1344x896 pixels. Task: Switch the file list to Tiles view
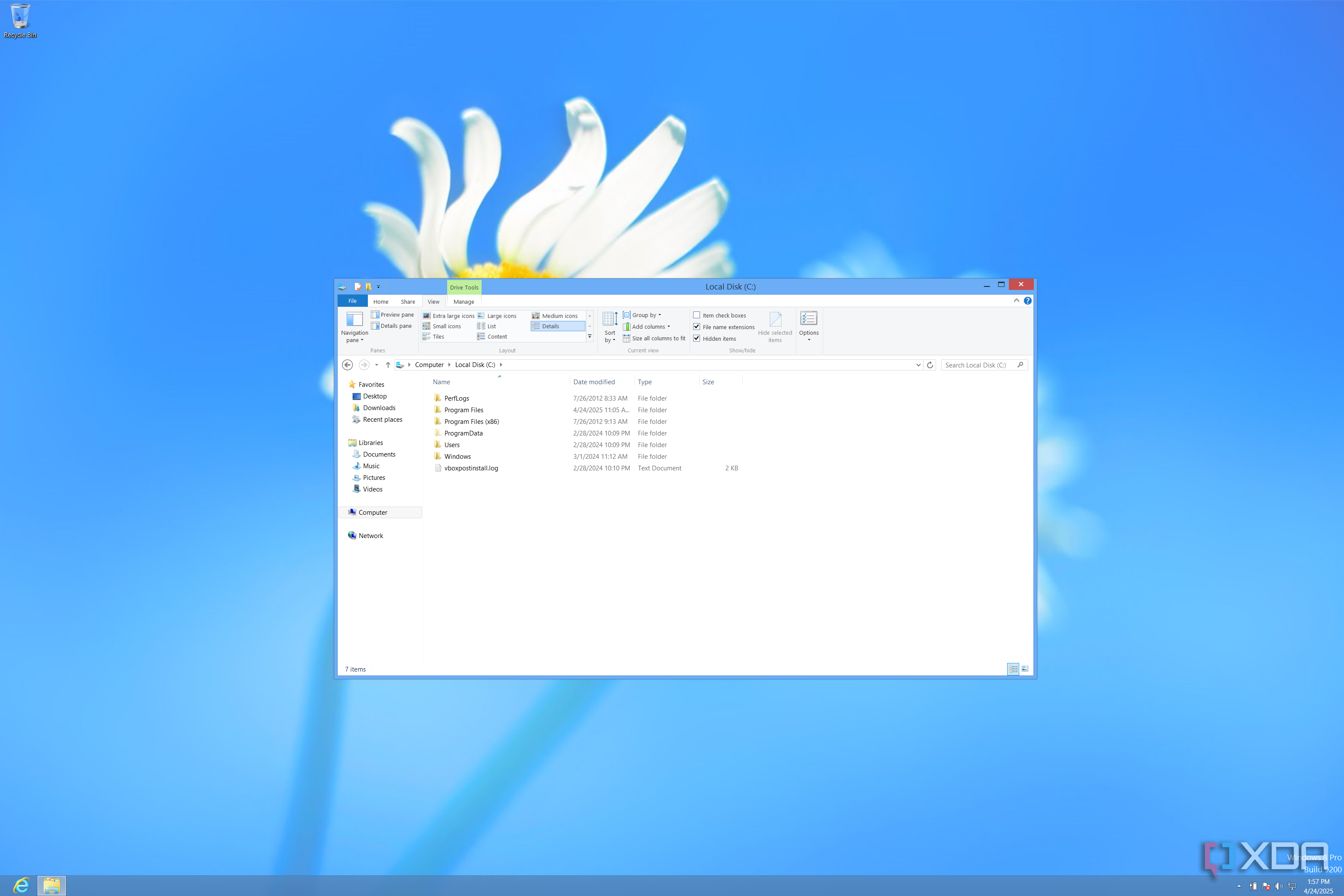[x=437, y=336]
